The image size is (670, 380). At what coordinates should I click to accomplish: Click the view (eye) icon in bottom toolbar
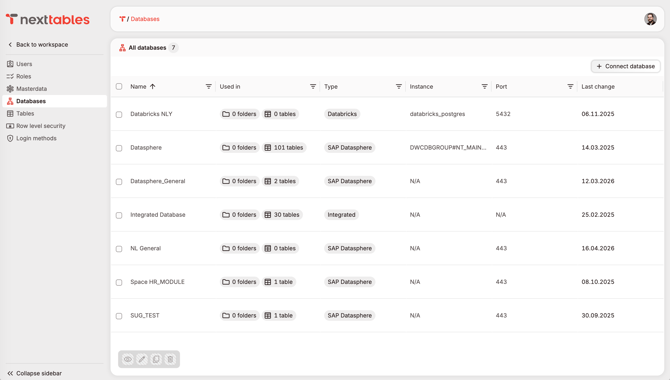[x=128, y=359]
